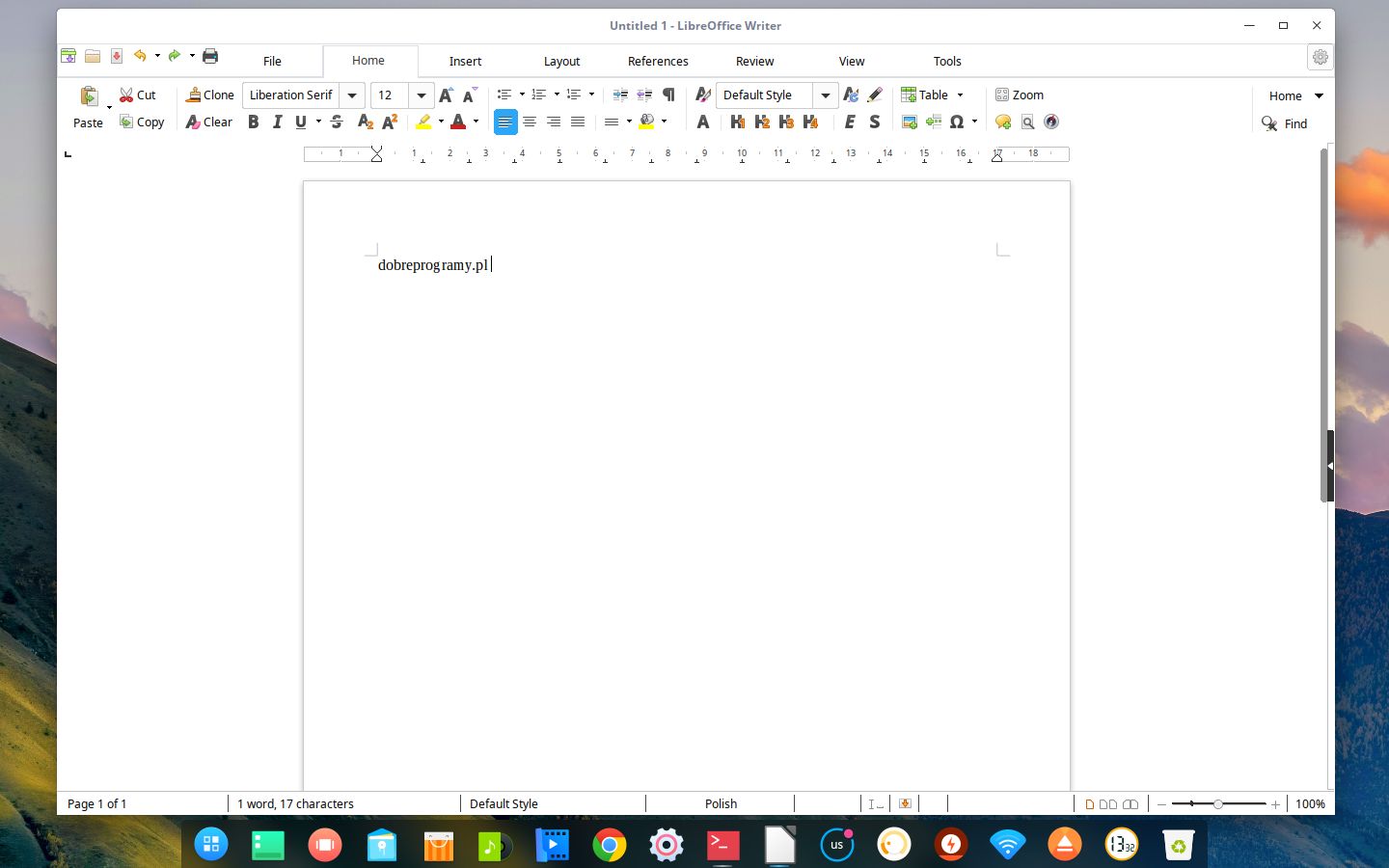1389x868 pixels.
Task: Toggle italic formatting
Action: [x=278, y=122]
